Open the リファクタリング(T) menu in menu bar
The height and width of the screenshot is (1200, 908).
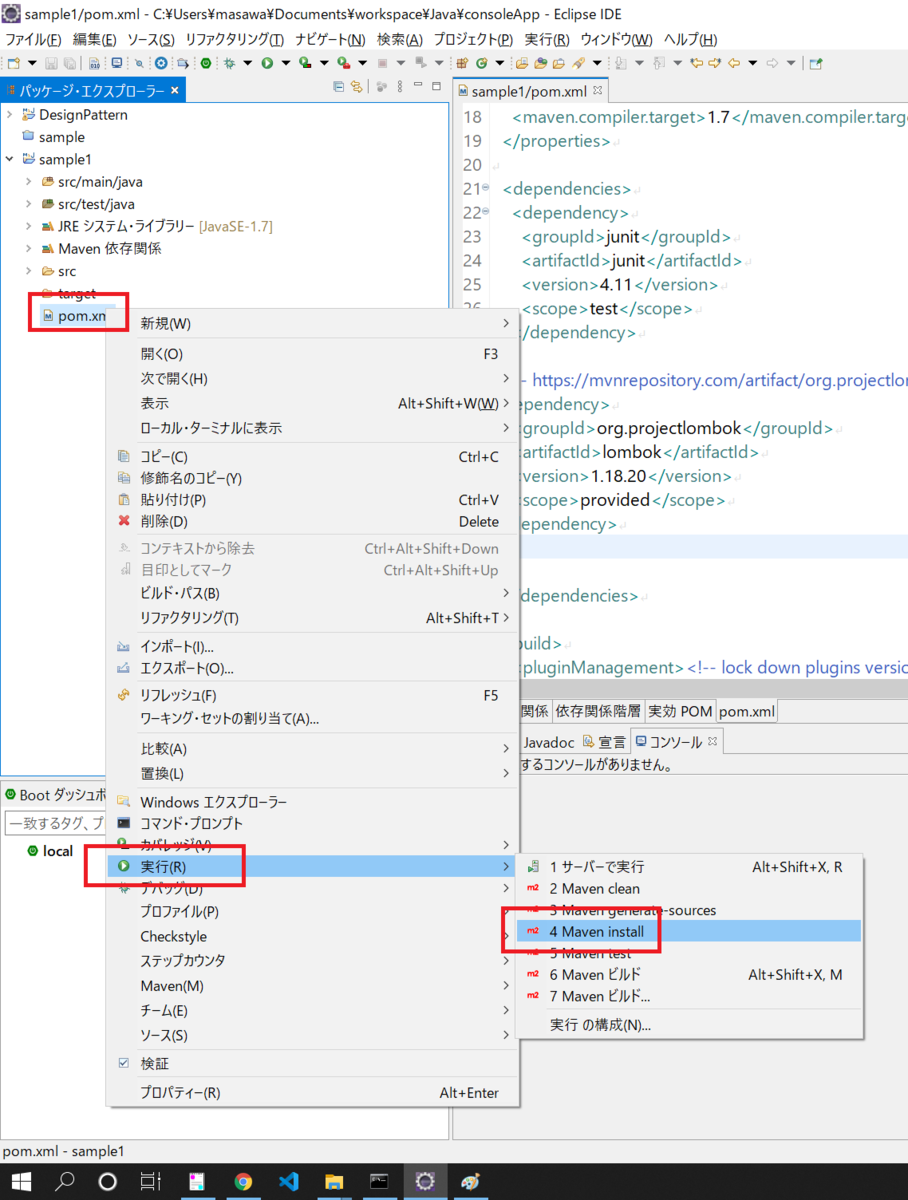tap(234, 39)
